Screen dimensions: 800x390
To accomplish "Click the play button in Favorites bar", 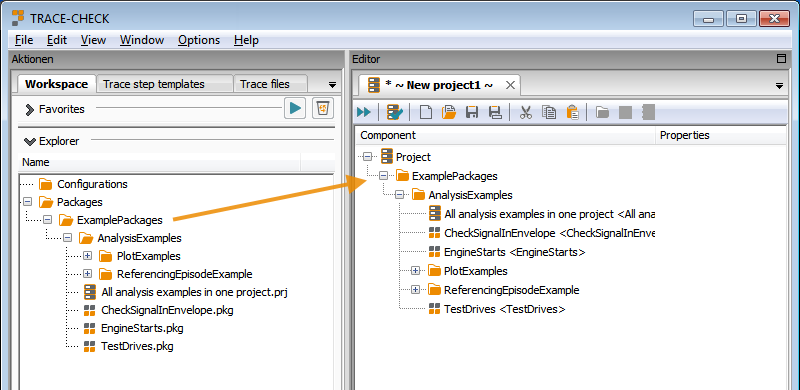I will tap(295, 108).
